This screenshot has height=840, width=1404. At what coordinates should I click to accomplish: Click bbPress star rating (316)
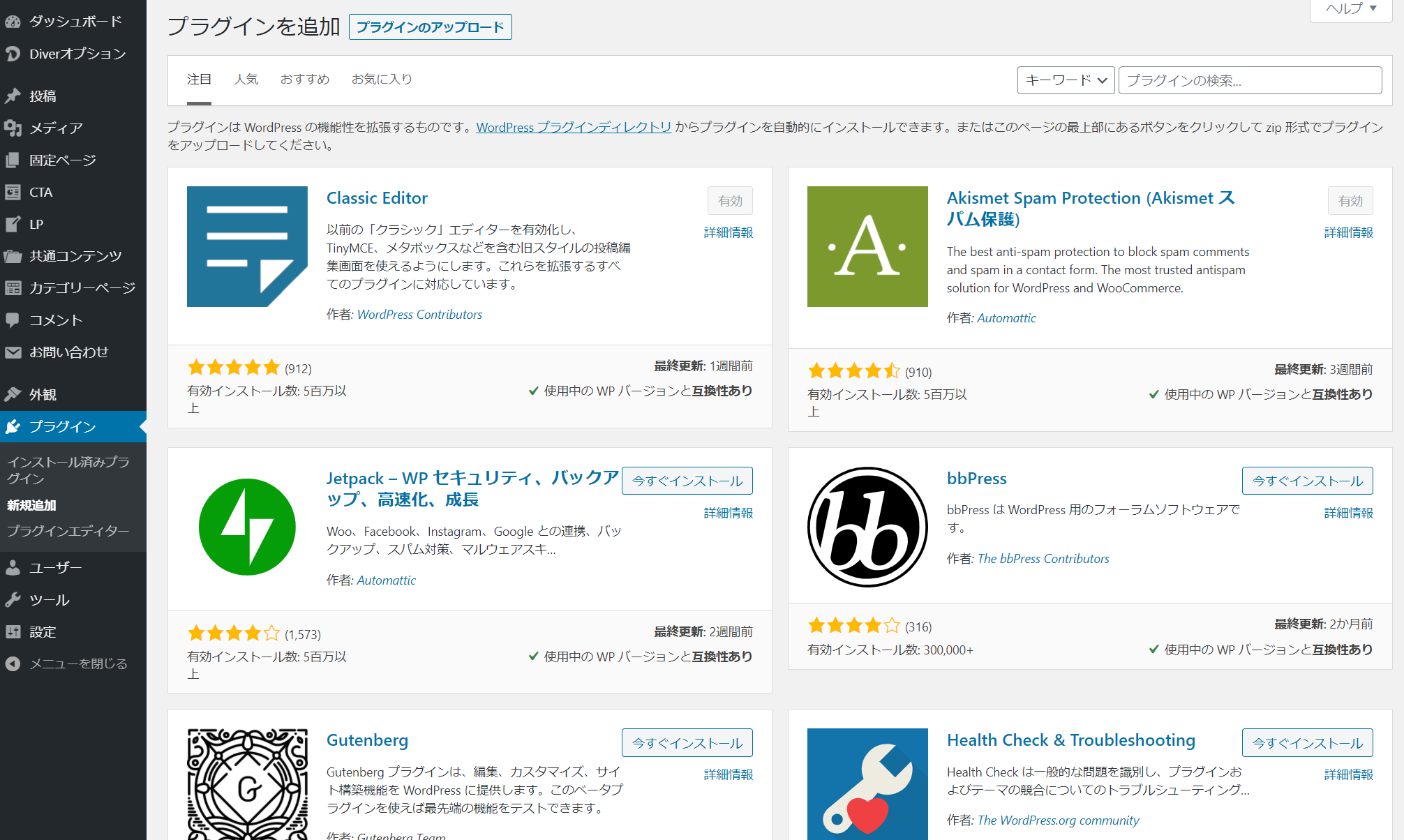pos(853,626)
